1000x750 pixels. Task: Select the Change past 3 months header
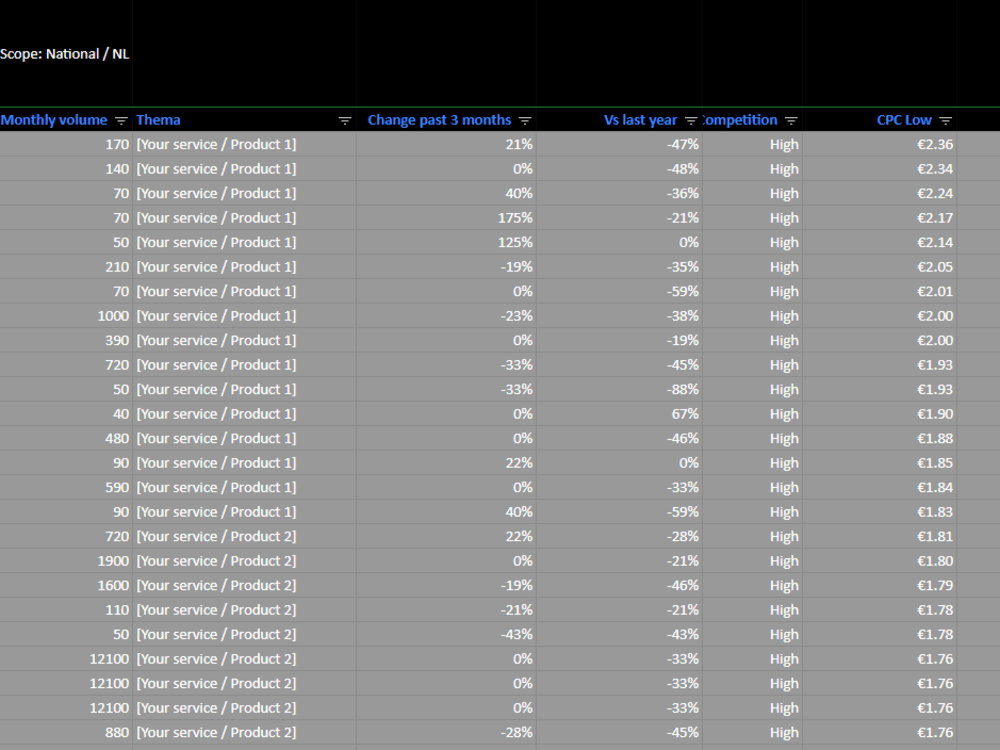tap(439, 120)
